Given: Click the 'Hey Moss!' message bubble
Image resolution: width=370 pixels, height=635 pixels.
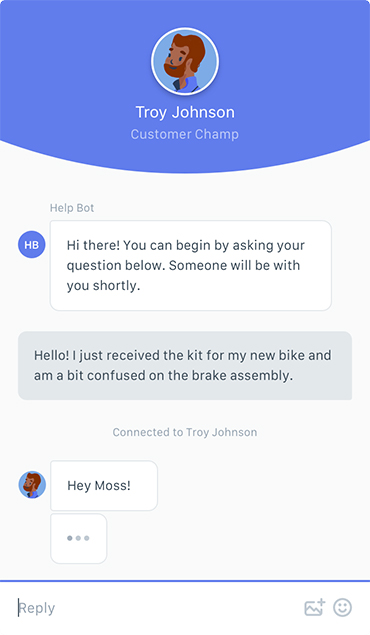Looking at the screenshot, I should [x=104, y=485].
